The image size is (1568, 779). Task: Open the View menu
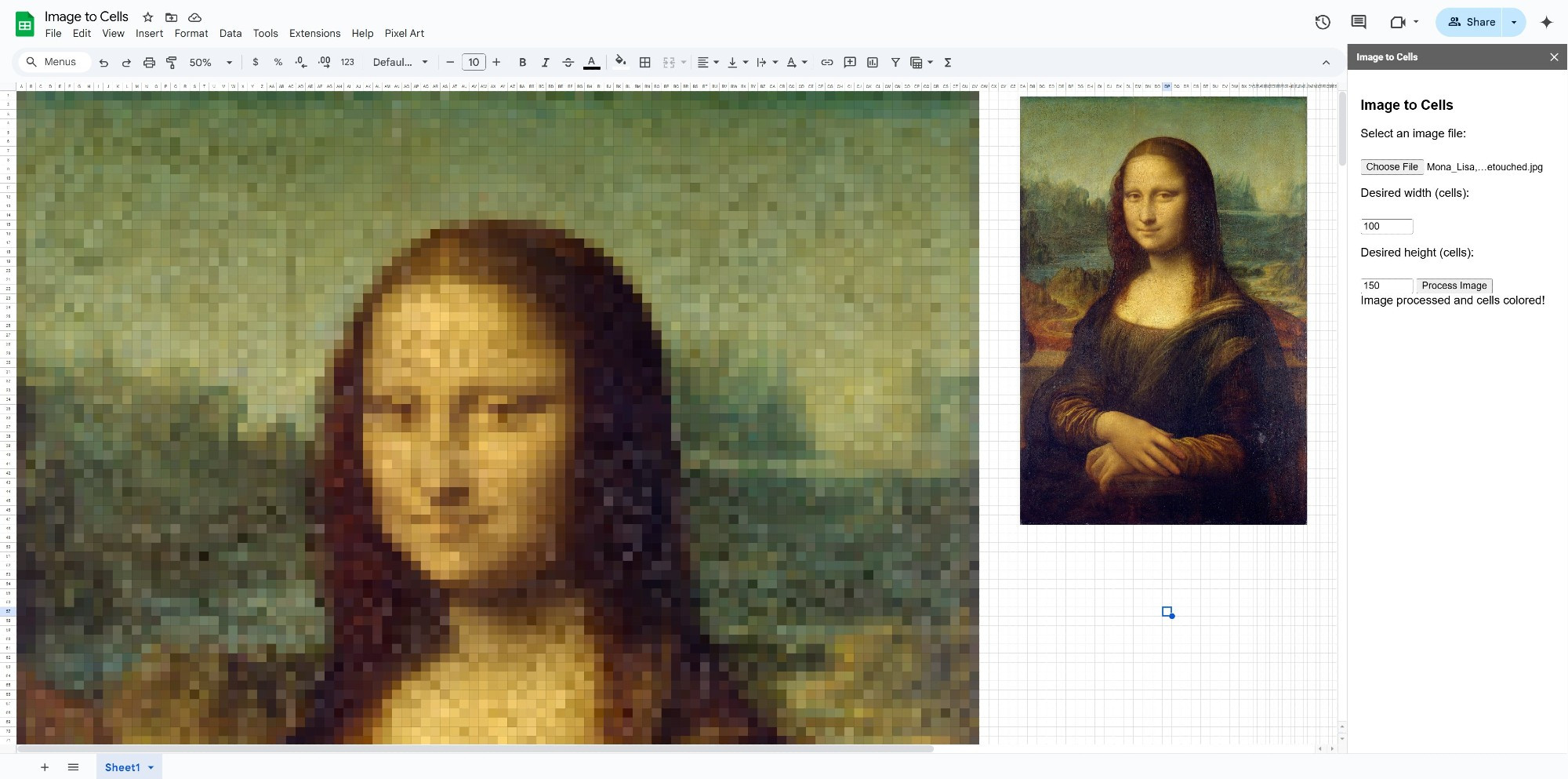(x=113, y=33)
